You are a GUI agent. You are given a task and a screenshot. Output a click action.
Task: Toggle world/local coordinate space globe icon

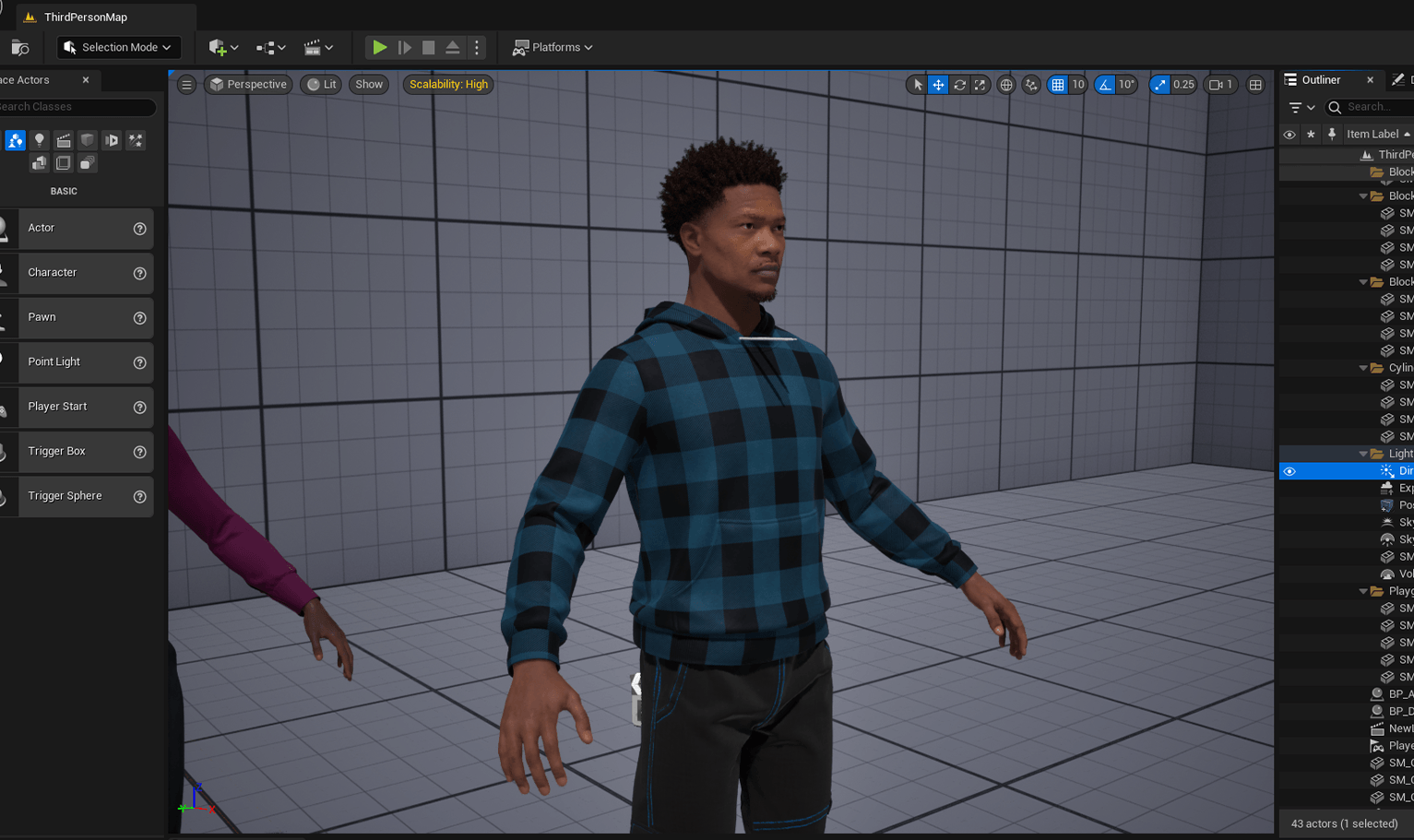pyautogui.click(x=1006, y=85)
